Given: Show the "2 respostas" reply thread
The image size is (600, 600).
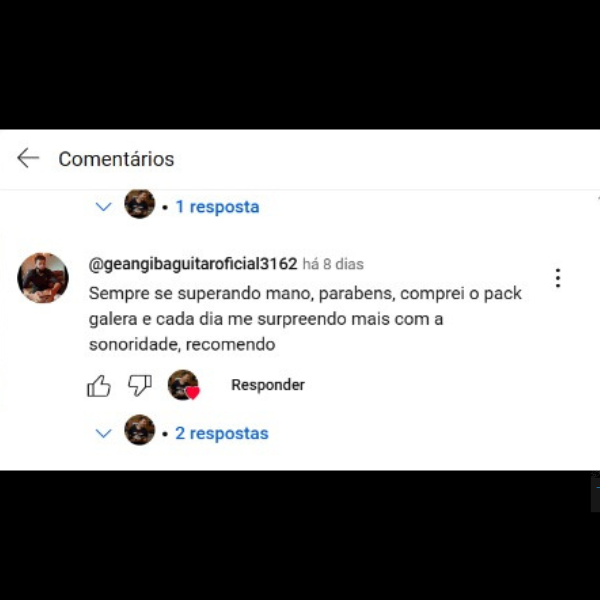Looking at the screenshot, I should click(222, 433).
